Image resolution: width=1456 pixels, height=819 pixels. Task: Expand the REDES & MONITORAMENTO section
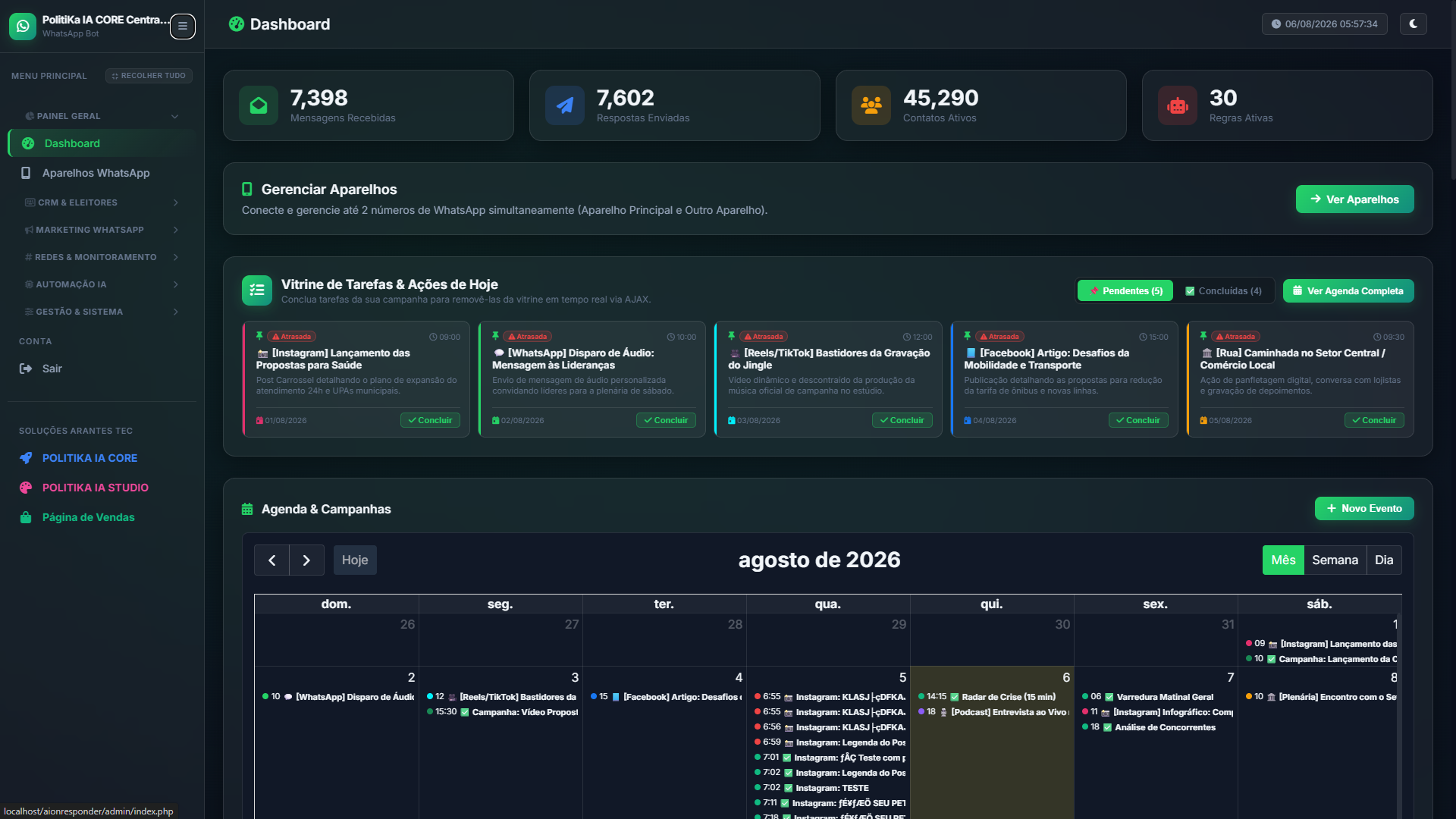point(102,257)
